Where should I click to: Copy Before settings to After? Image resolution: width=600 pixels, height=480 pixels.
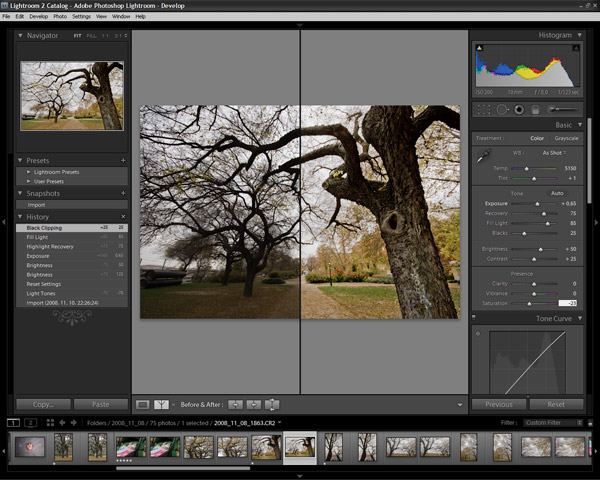235,405
